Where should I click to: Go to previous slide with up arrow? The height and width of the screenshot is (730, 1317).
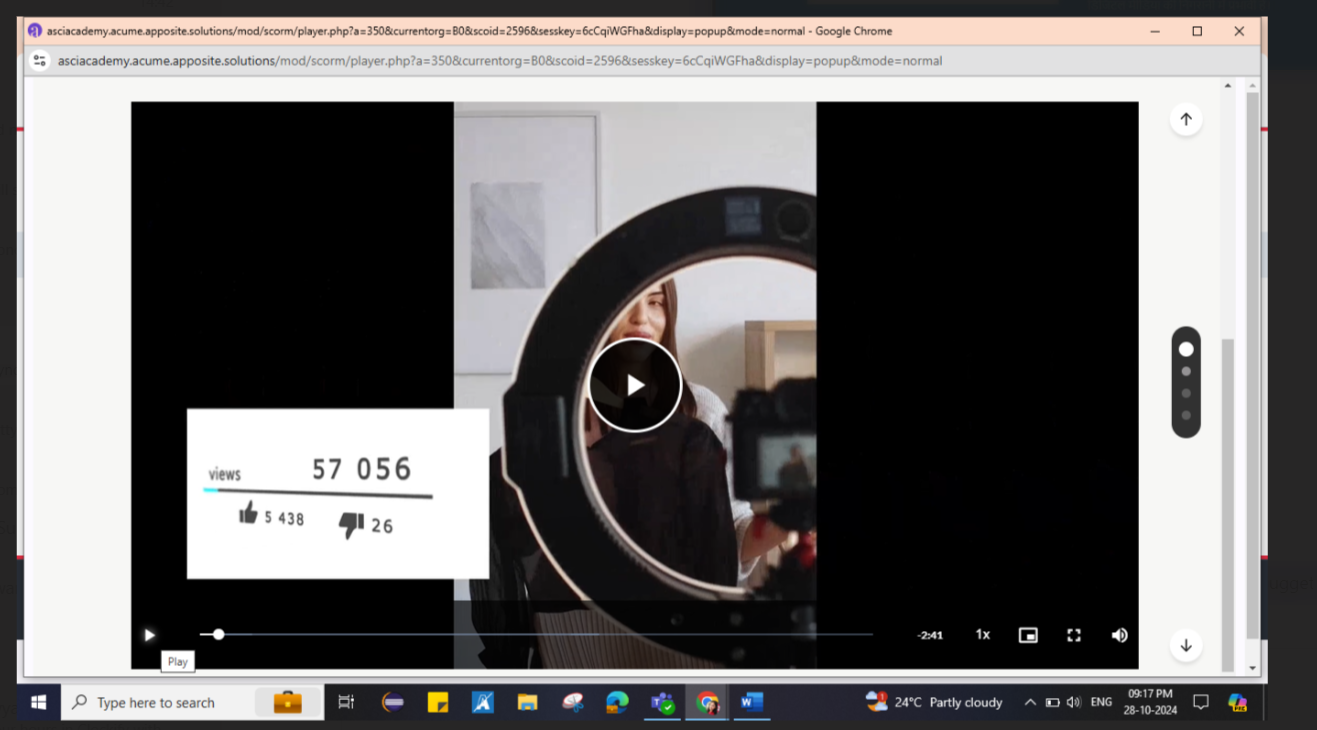pyautogui.click(x=1186, y=119)
